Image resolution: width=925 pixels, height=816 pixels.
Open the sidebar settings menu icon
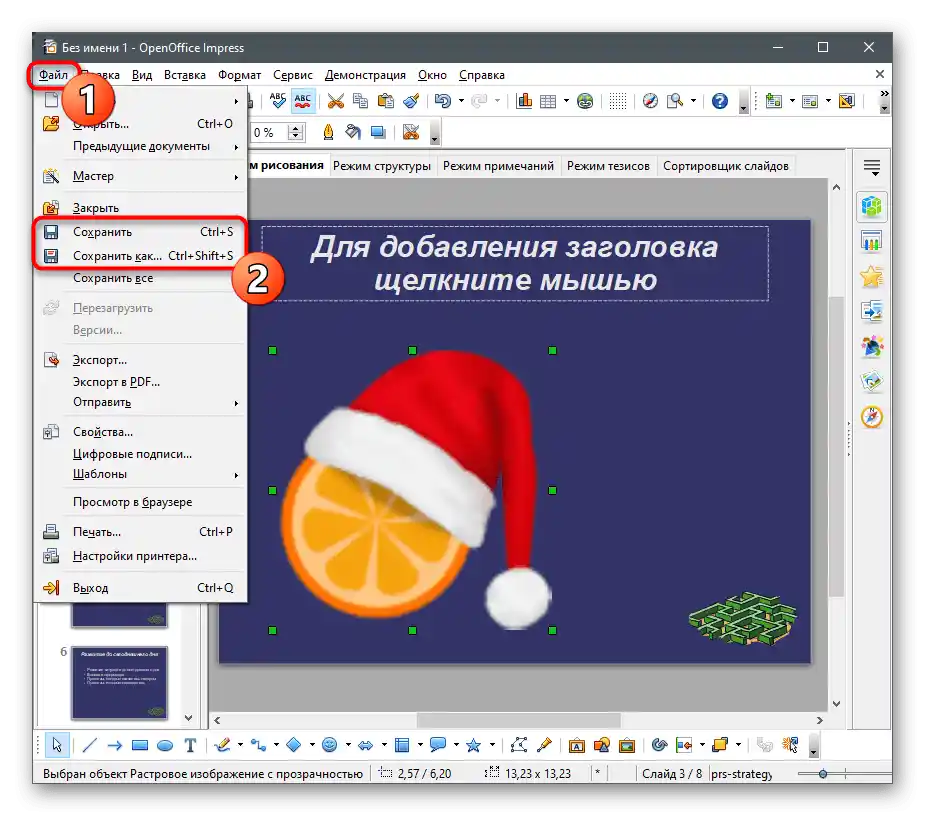872,168
